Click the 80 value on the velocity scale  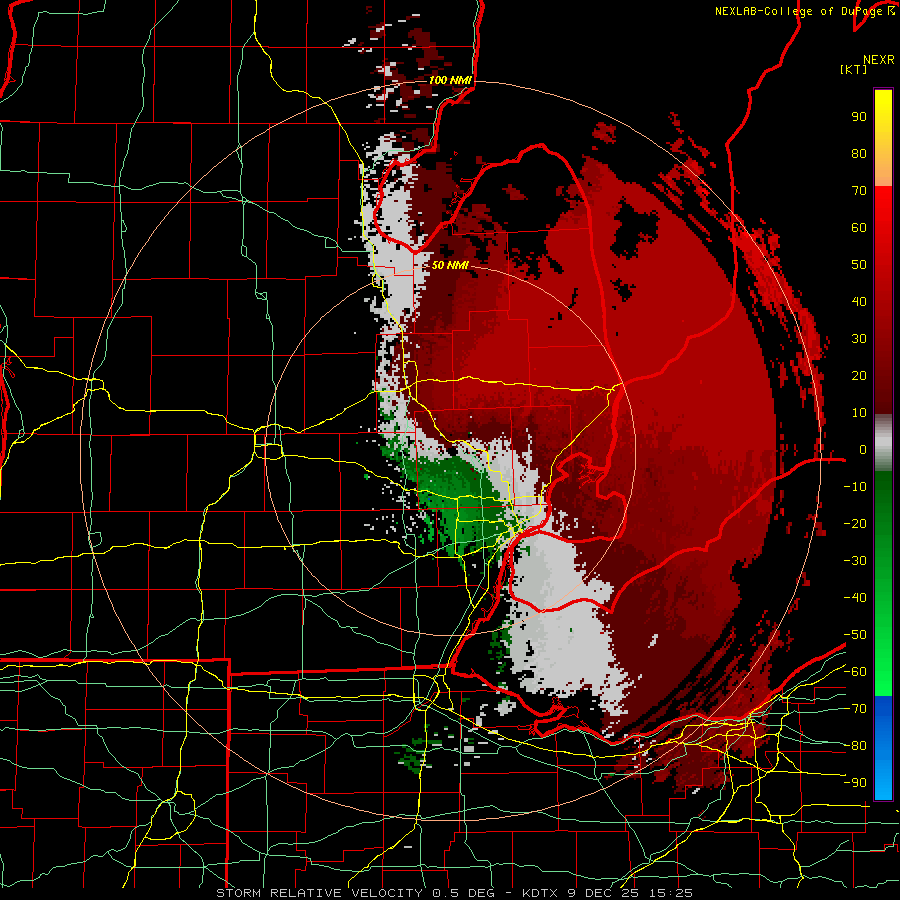pyautogui.click(x=859, y=153)
